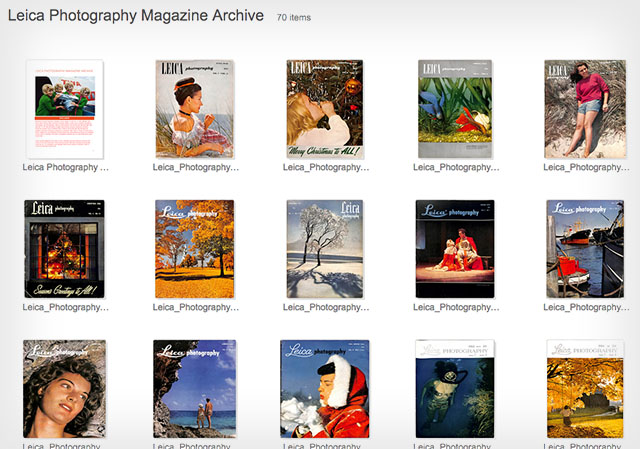Image resolution: width=640 pixels, height=449 pixels.
Task: Select the goldfish aquarium cover
Action: coord(455,109)
